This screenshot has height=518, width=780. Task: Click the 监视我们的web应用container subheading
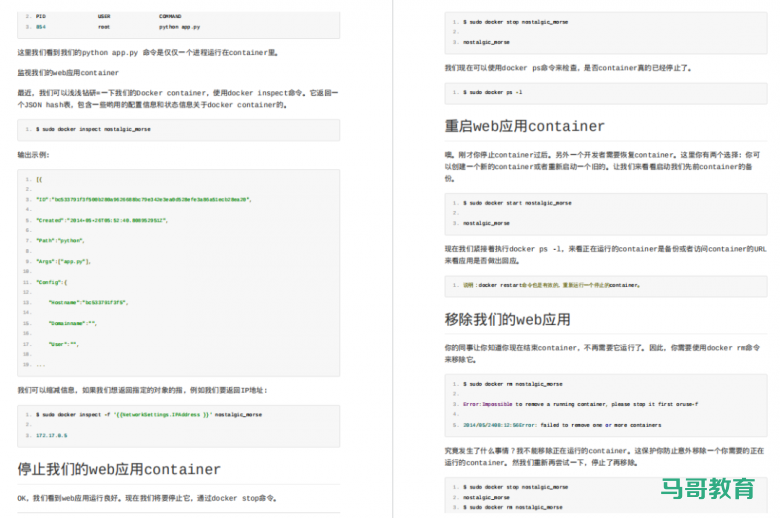click(x=68, y=72)
